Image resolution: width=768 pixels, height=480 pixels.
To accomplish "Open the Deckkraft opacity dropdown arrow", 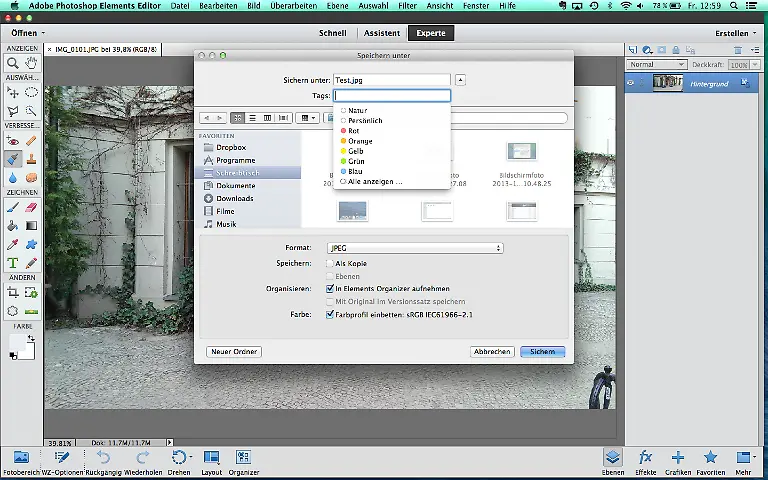I will coord(755,65).
